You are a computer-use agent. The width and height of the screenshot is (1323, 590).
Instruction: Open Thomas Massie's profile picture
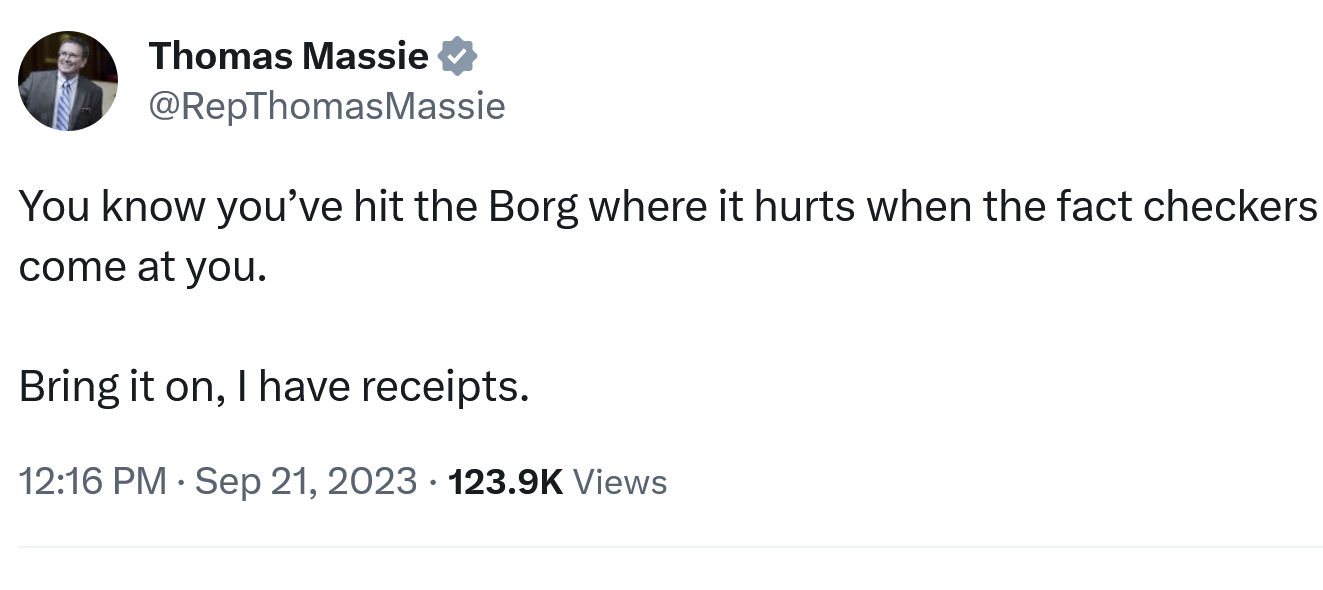point(68,80)
